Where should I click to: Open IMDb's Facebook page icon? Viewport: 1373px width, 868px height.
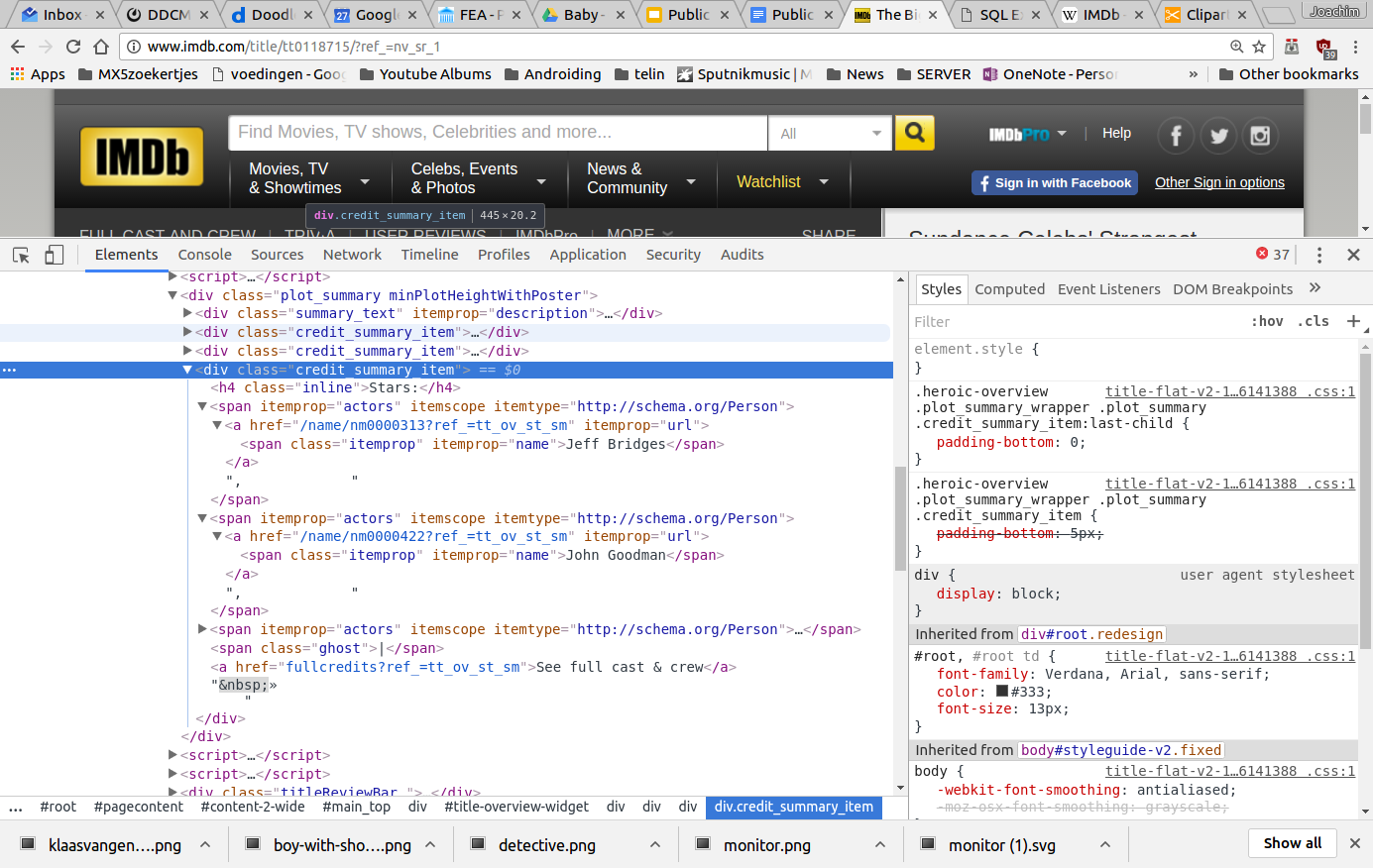tap(1176, 136)
